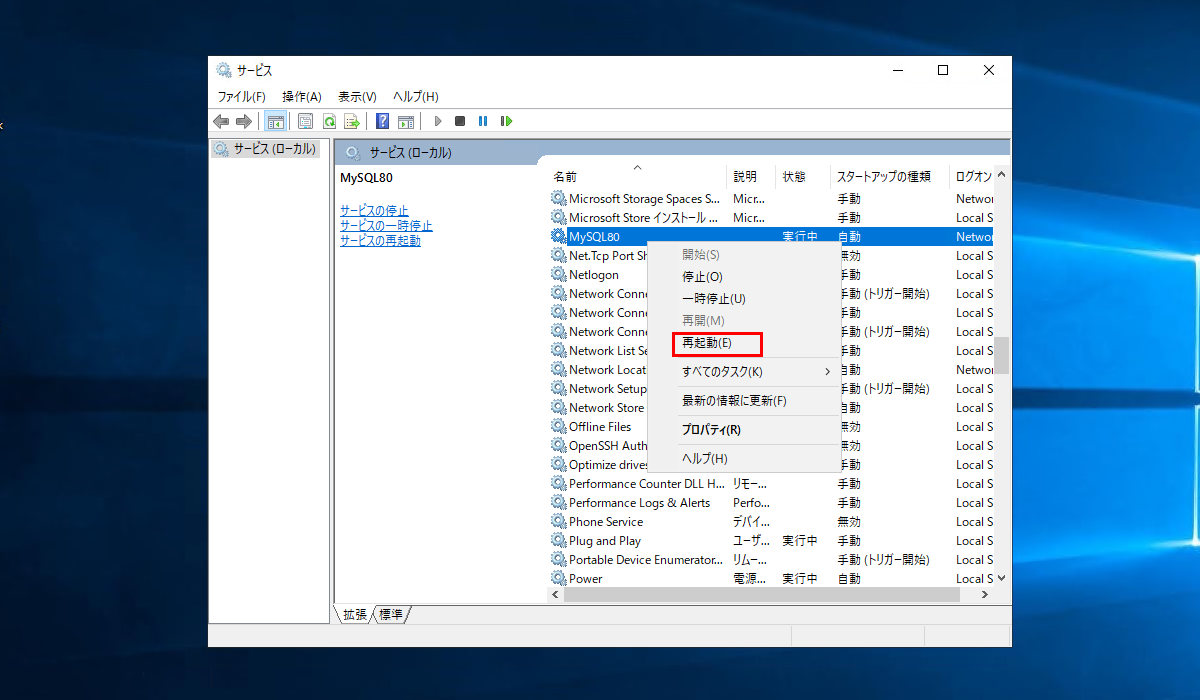Click the サービスの再起動 link

coord(380,241)
